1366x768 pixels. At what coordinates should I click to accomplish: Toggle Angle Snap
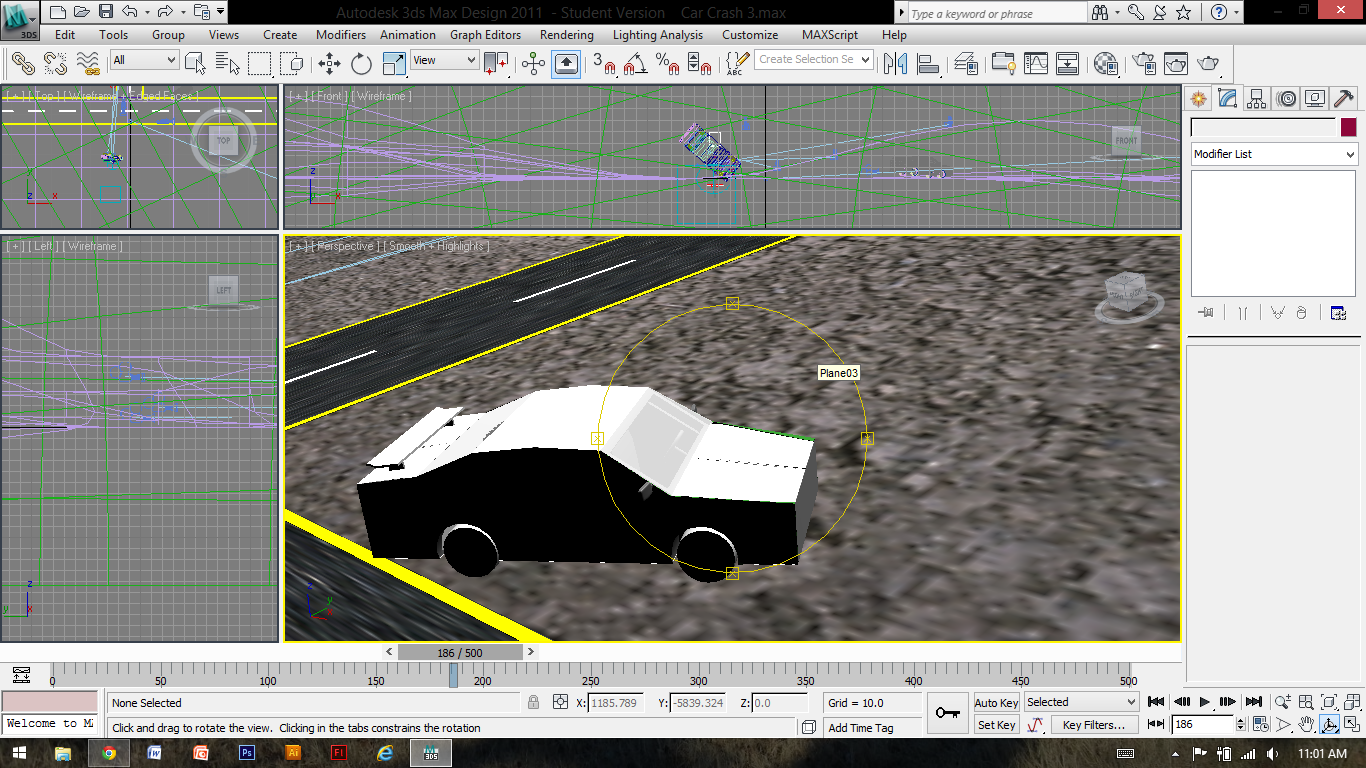[636, 63]
